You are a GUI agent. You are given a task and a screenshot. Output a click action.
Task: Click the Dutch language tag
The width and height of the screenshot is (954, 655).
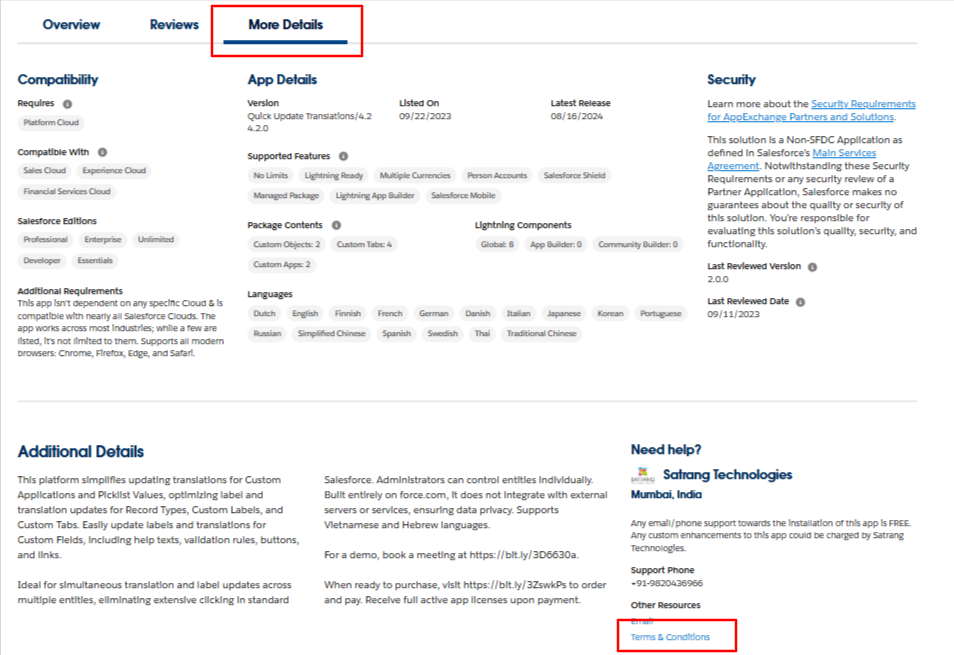[264, 313]
